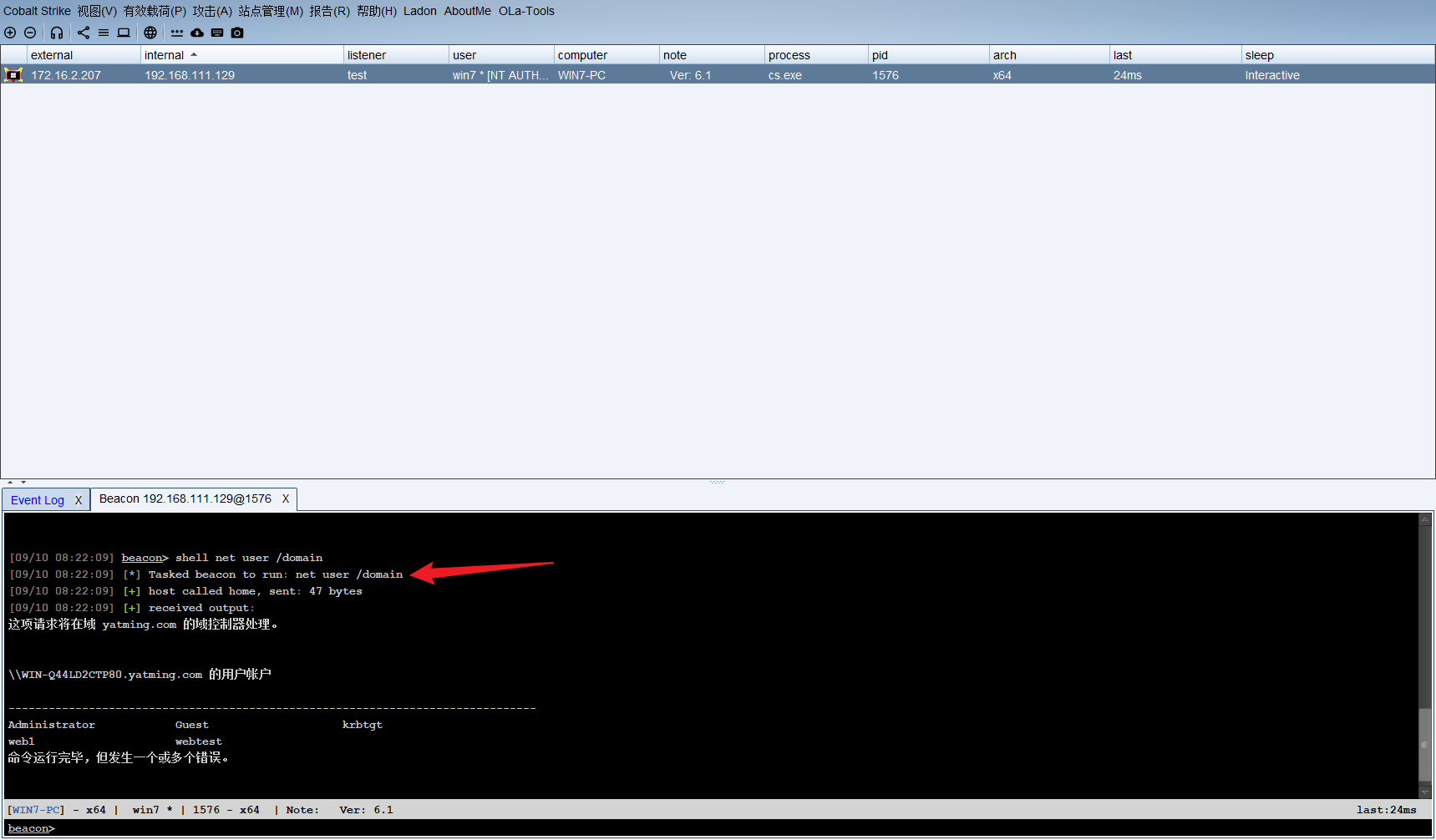Open the AboutMe menu
The image size is (1436, 840).
click(468, 11)
